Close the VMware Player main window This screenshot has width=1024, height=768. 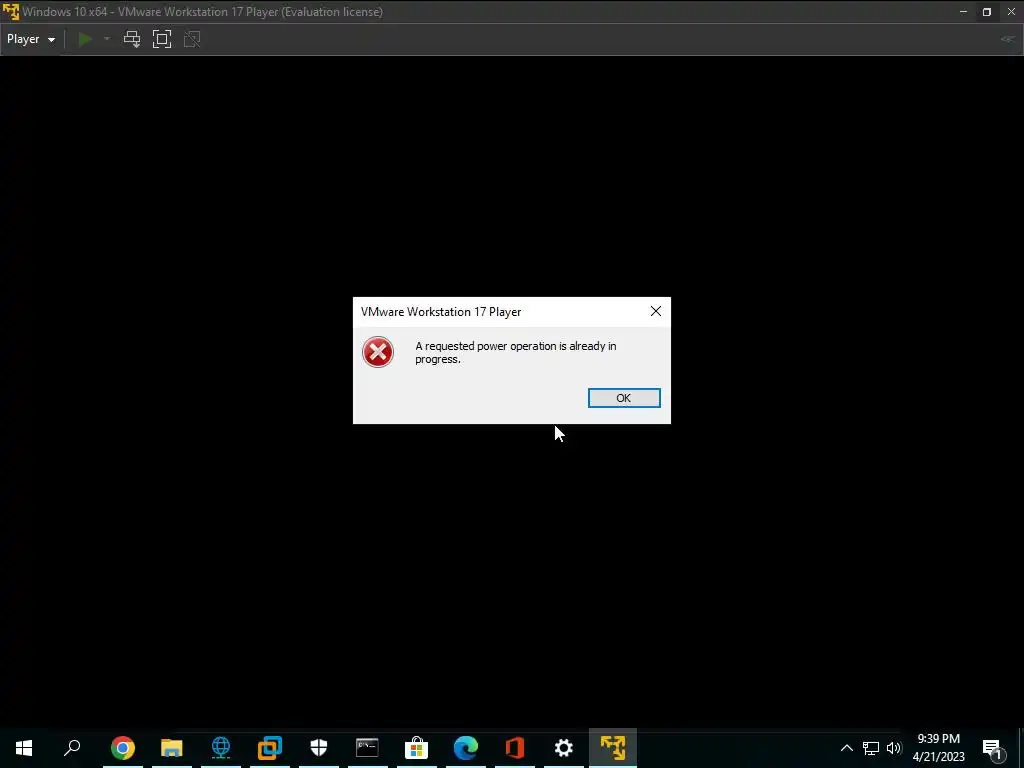[1011, 12]
